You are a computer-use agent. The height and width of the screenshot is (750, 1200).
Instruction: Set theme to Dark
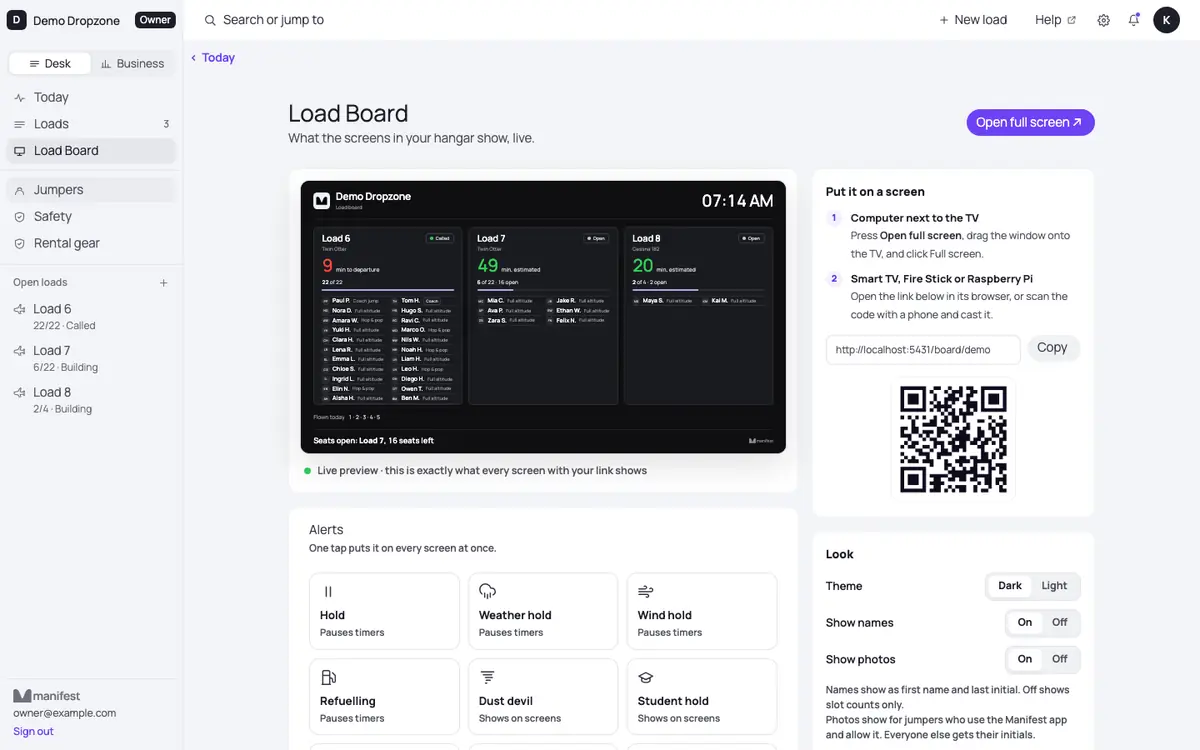[x=1010, y=586]
